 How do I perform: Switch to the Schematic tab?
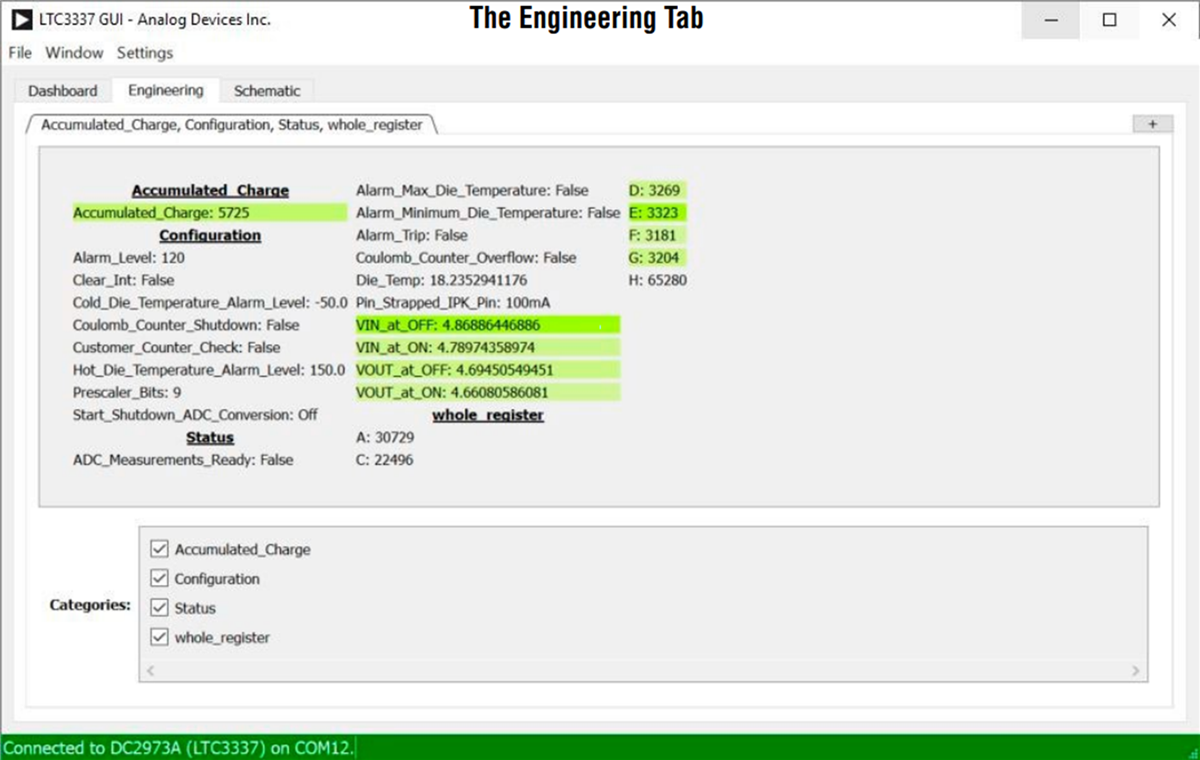point(267,91)
